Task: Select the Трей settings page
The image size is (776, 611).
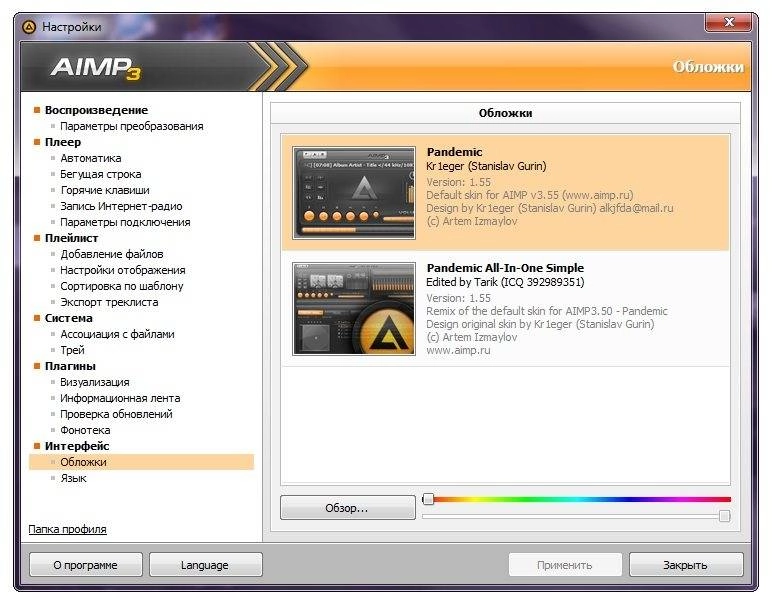Action: (72, 350)
